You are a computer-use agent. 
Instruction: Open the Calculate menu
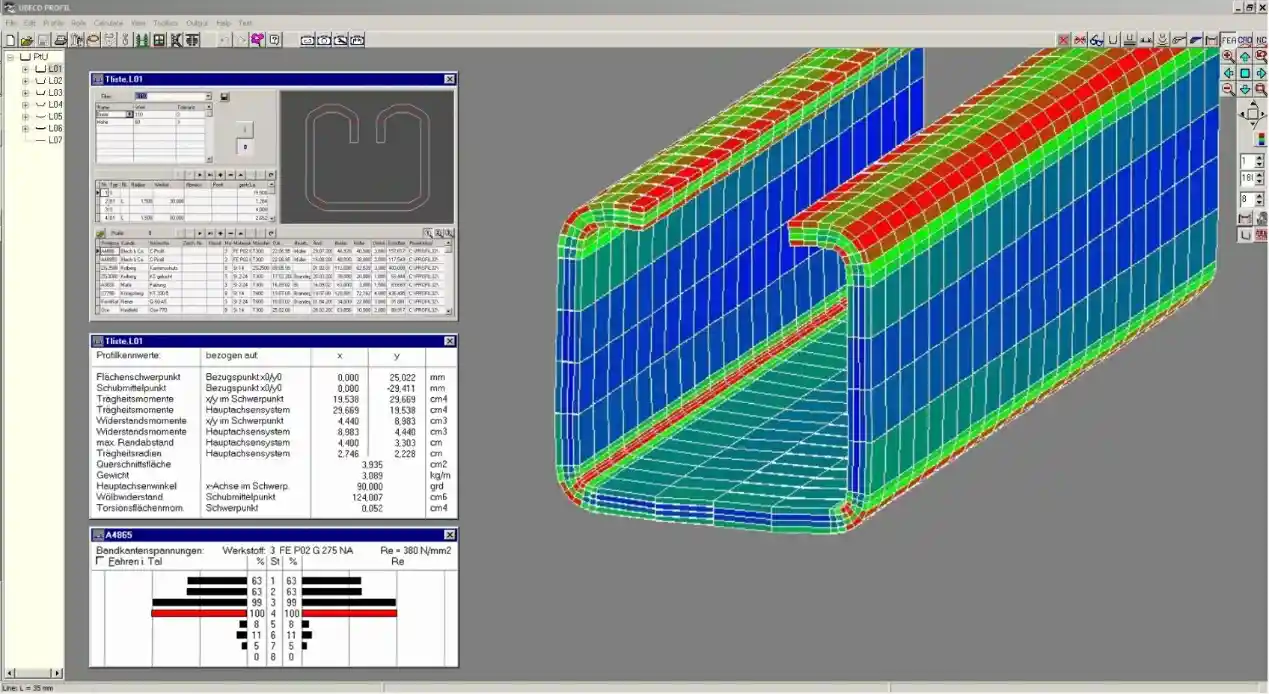tap(108, 22)
